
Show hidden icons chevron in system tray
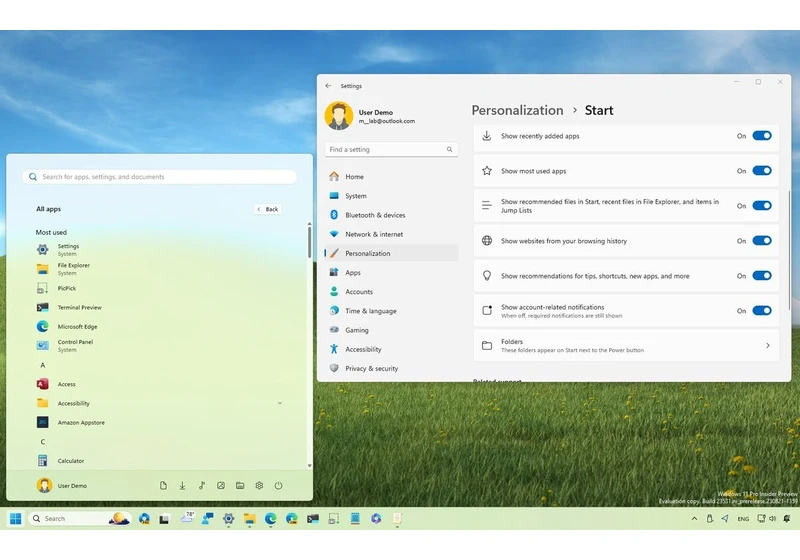pyautogui.click(x=694, y=519)
